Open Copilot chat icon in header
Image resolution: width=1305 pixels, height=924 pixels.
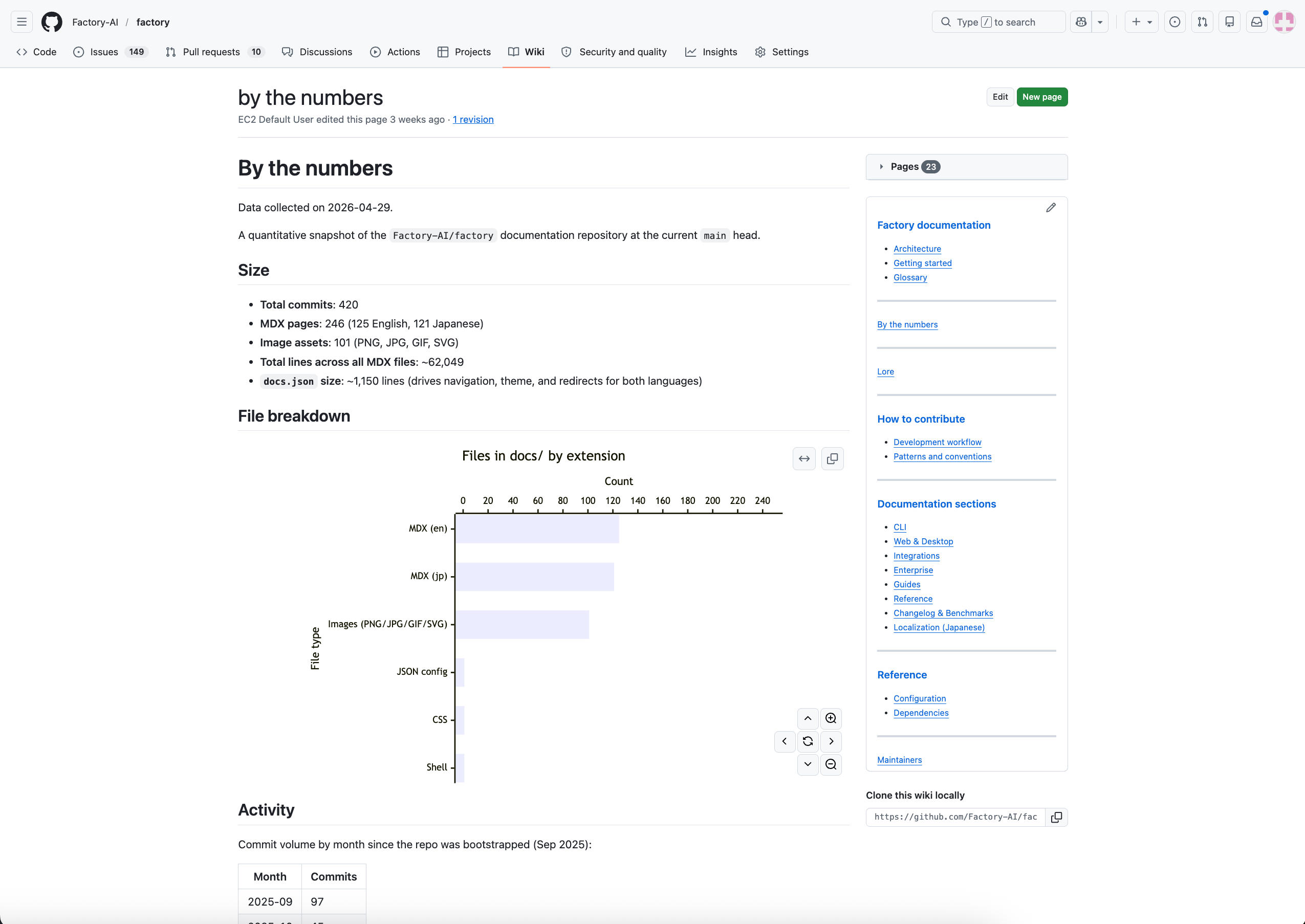click(x=1081, y=22)
